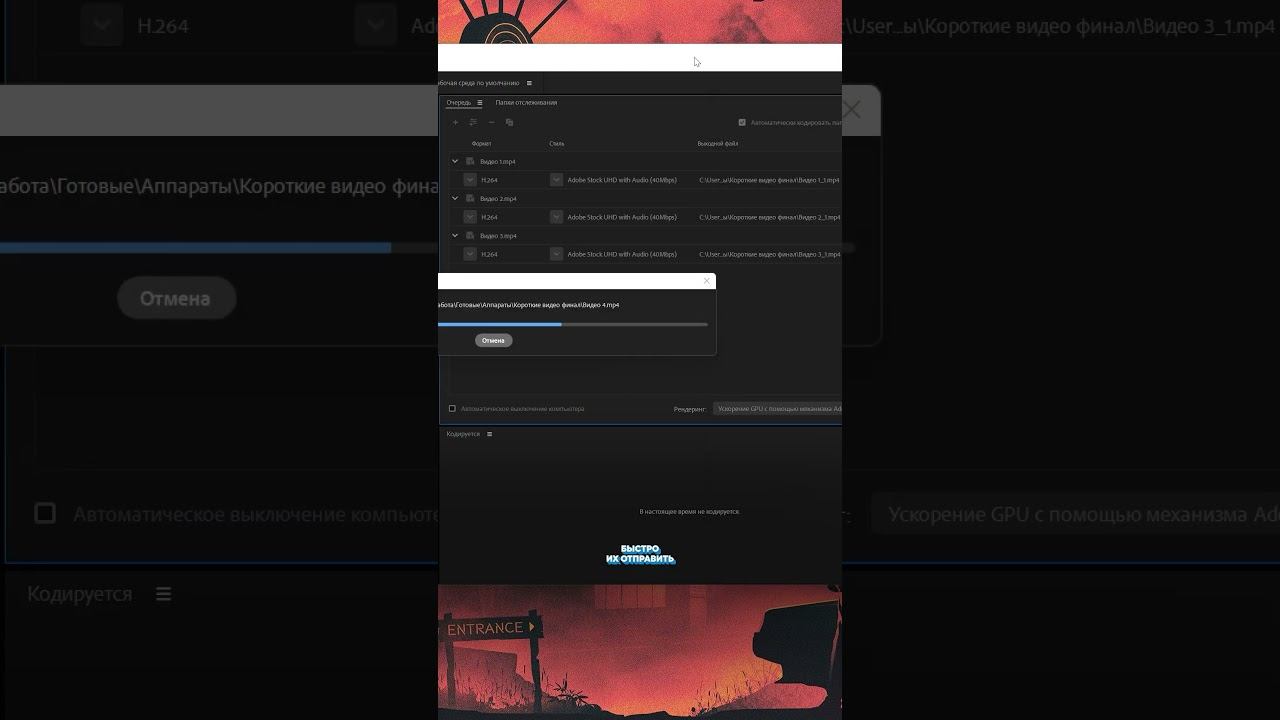Click the Выходной файл column header
Image resolution: width=1280 pixels, height=720 pixels.
[718, 143]
